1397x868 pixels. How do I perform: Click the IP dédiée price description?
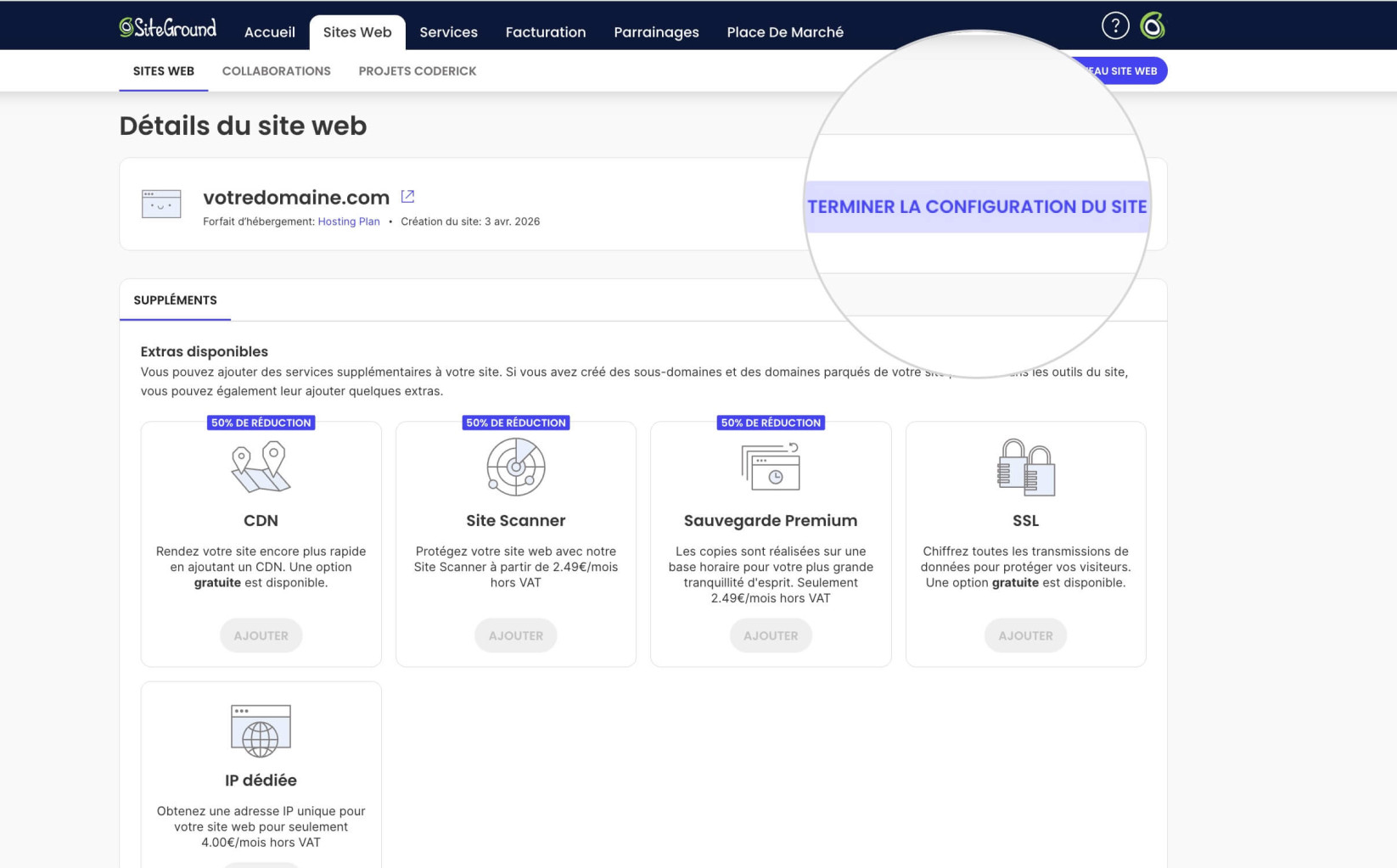261,826
